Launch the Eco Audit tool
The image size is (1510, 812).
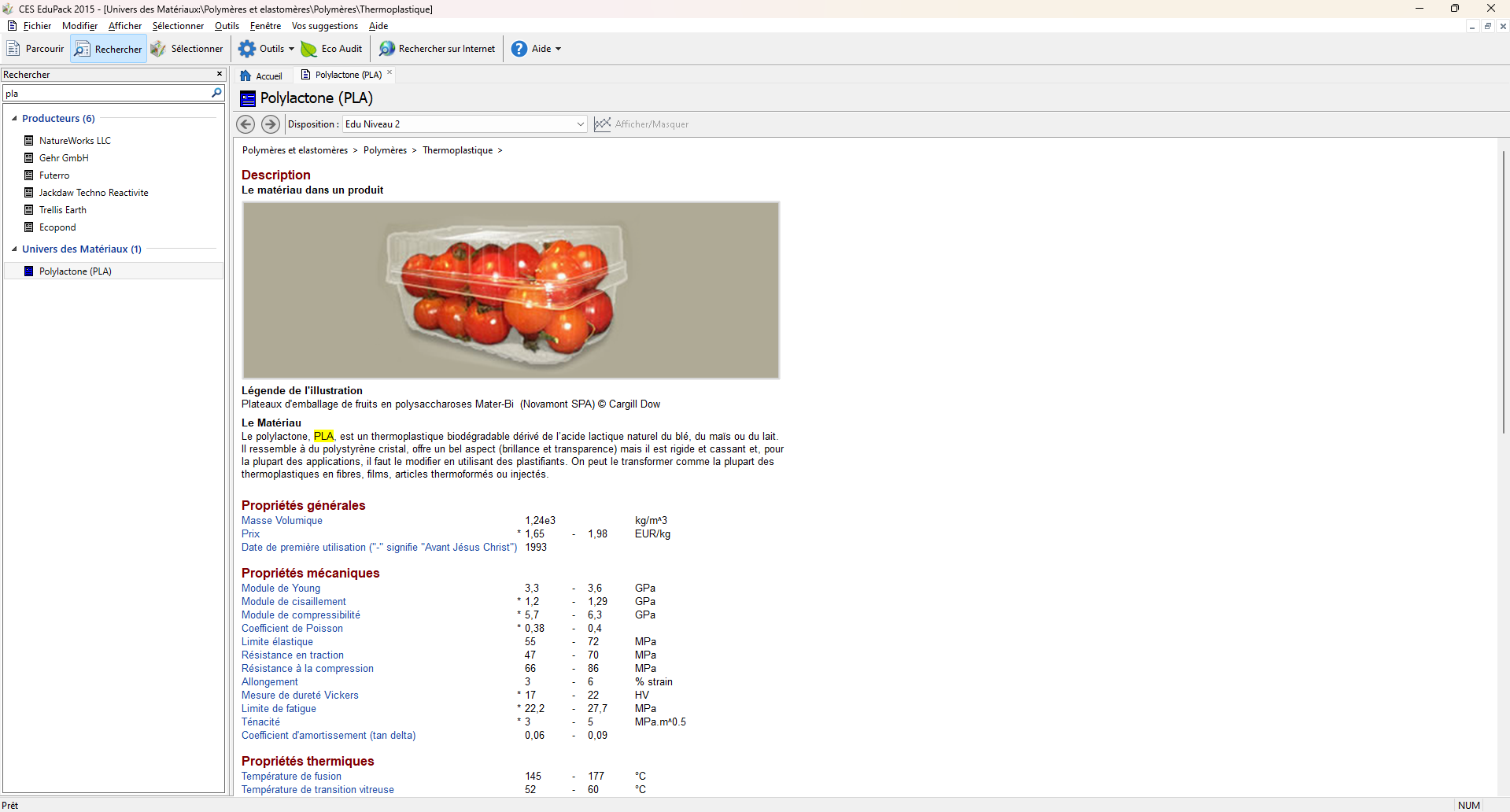pyautogui.click(x=332, y=49)
